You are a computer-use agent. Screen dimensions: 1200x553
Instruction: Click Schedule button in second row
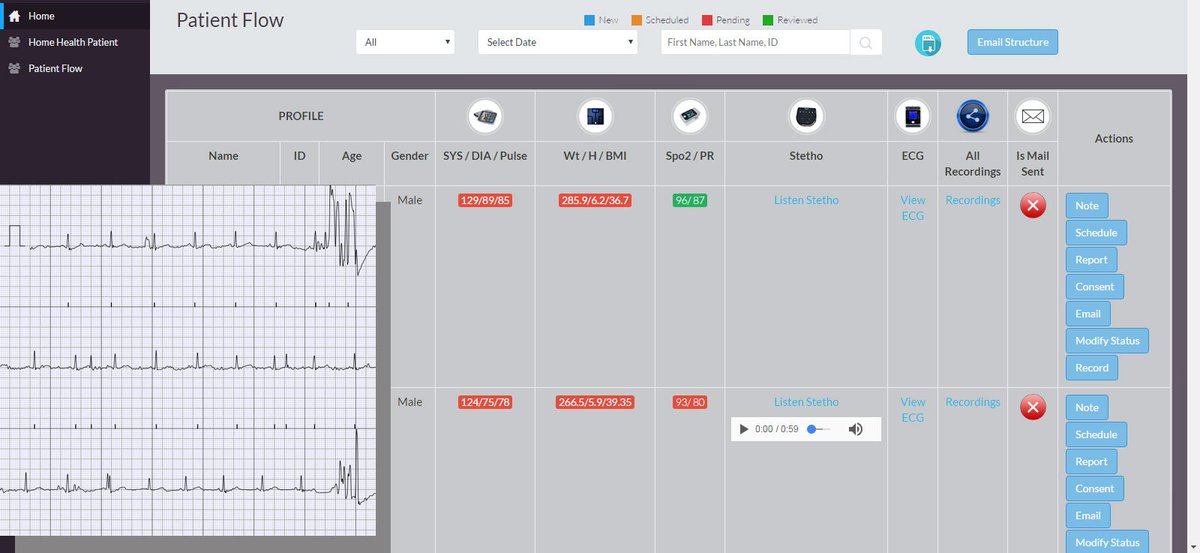pos(1096,435)
